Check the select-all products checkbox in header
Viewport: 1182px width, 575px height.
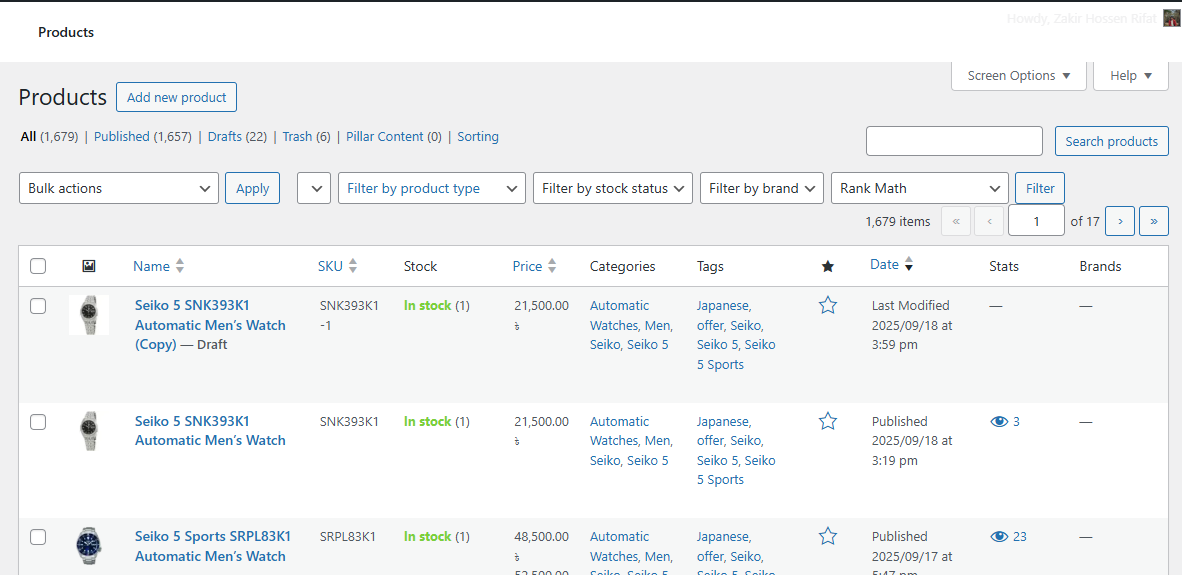pos(38,266)
